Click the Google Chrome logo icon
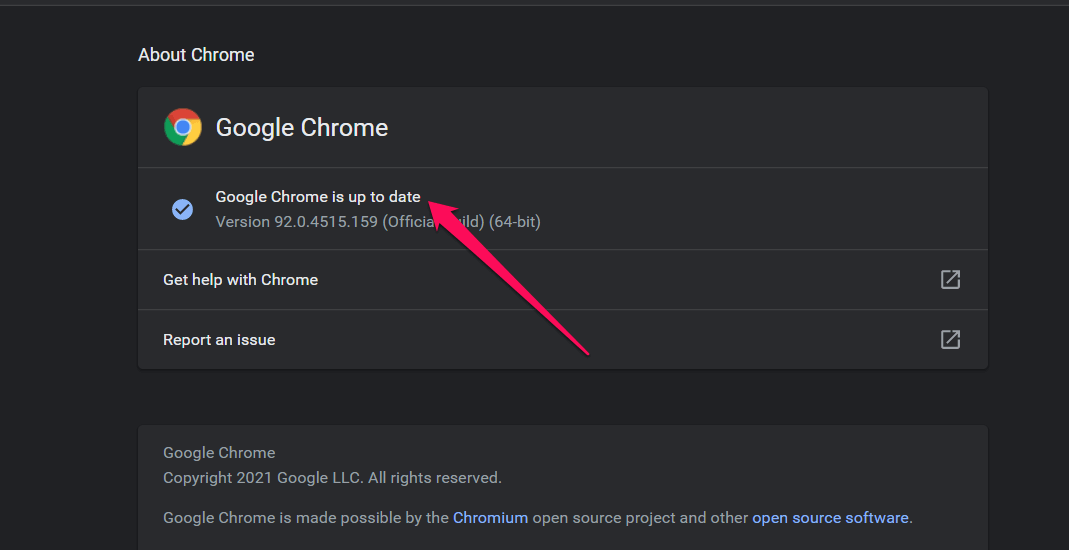This screenshot has height=550, width=1069. coord(183,127)
